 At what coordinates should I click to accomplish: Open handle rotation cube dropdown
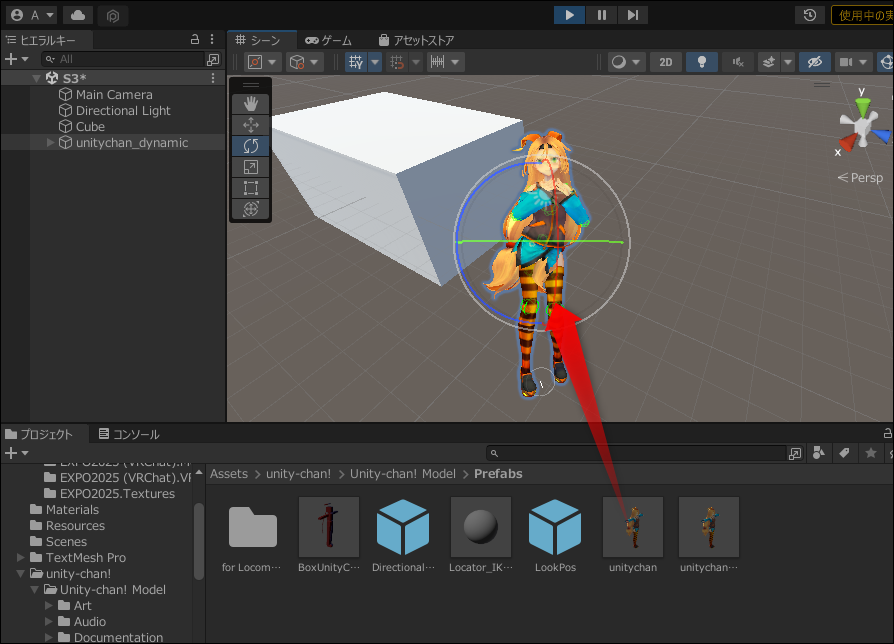point(304,62)
